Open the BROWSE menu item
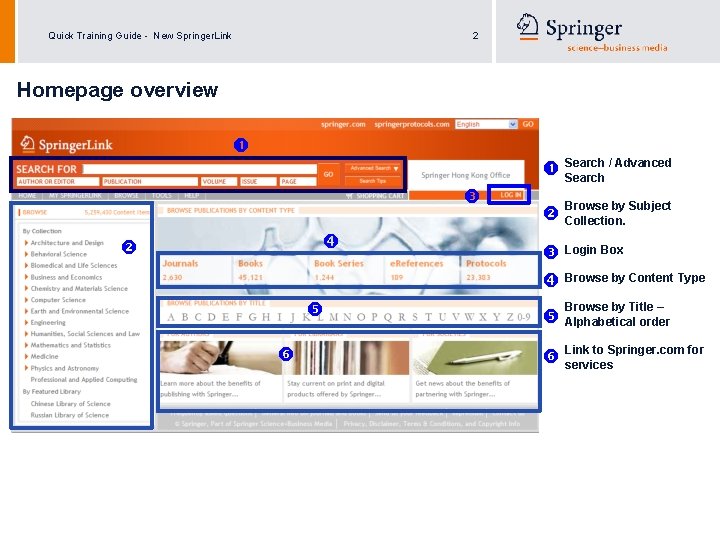Image resolution: width=720 pixels, height=540 pixels. tap(126, 196)
